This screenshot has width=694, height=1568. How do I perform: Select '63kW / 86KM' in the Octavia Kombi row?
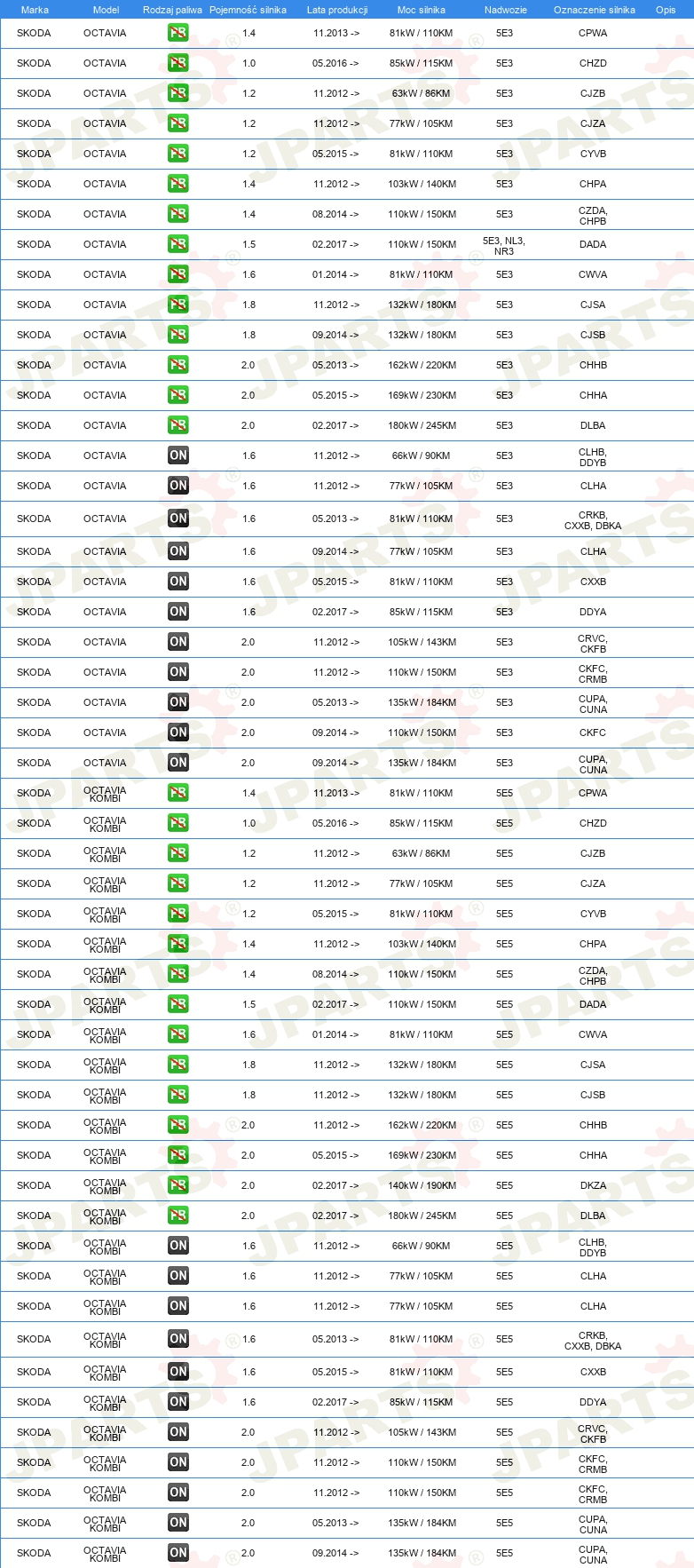tap(422, 853)
